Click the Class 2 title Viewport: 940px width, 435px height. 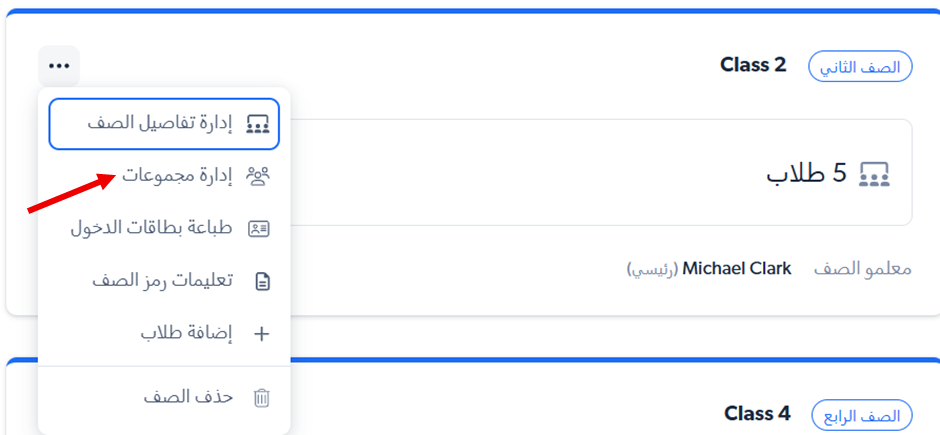click(x=753, y=65)
